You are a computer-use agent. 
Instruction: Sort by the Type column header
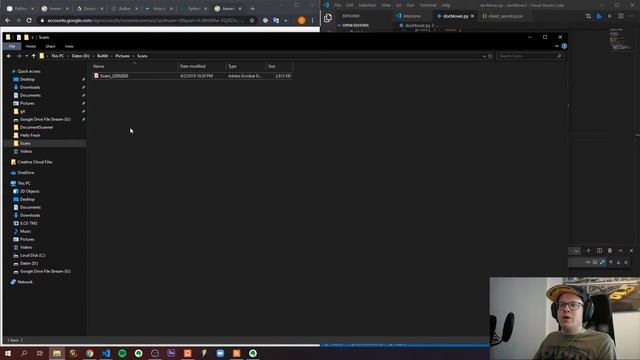[x=246, y=66]
